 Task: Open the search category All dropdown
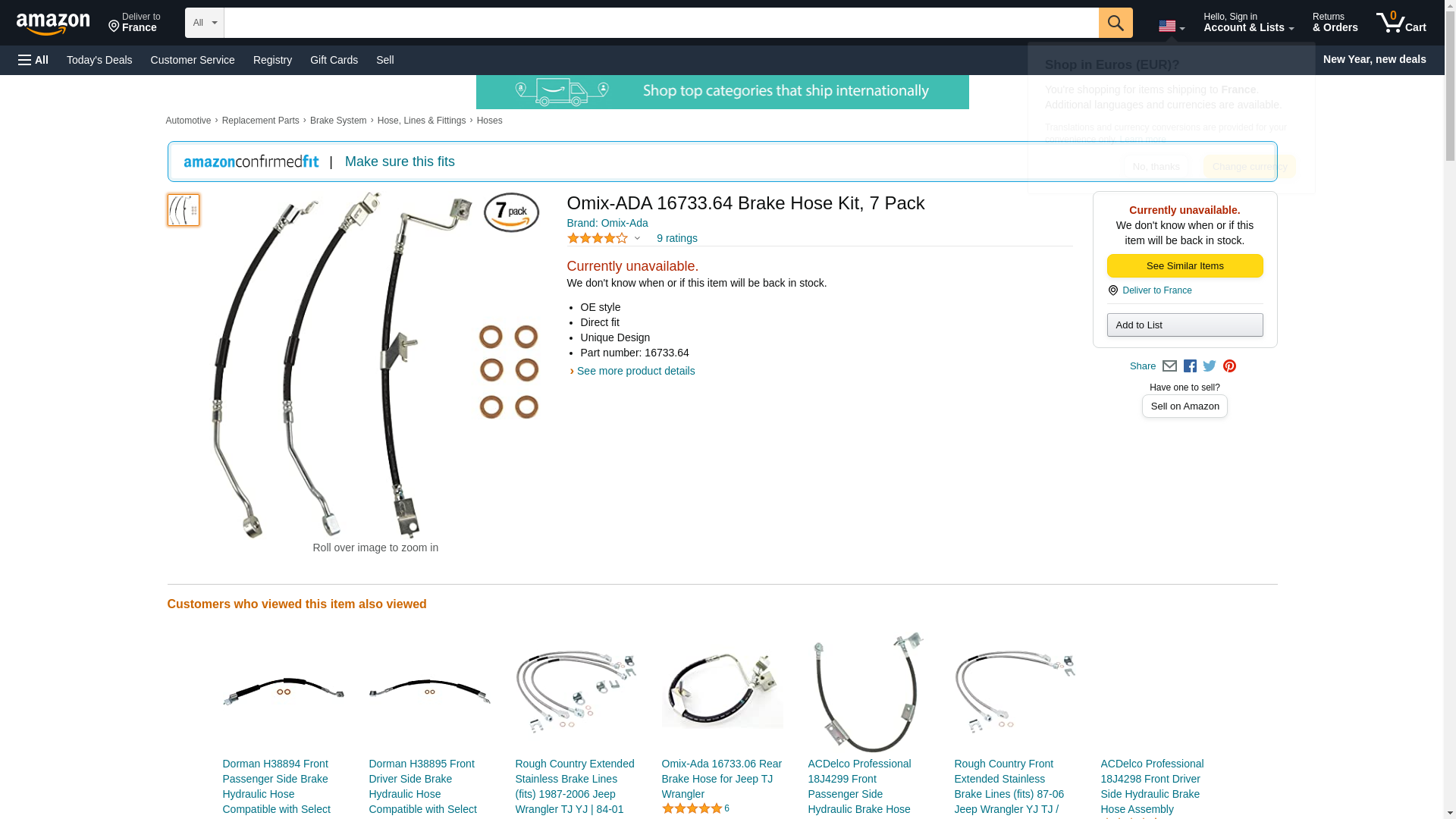(x=205, y=23)
